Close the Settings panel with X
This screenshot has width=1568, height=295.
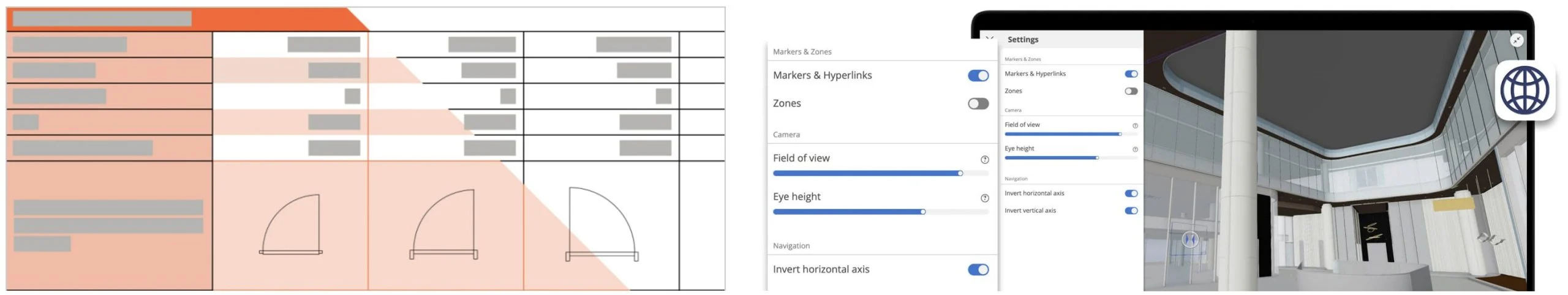click(989, 39)
